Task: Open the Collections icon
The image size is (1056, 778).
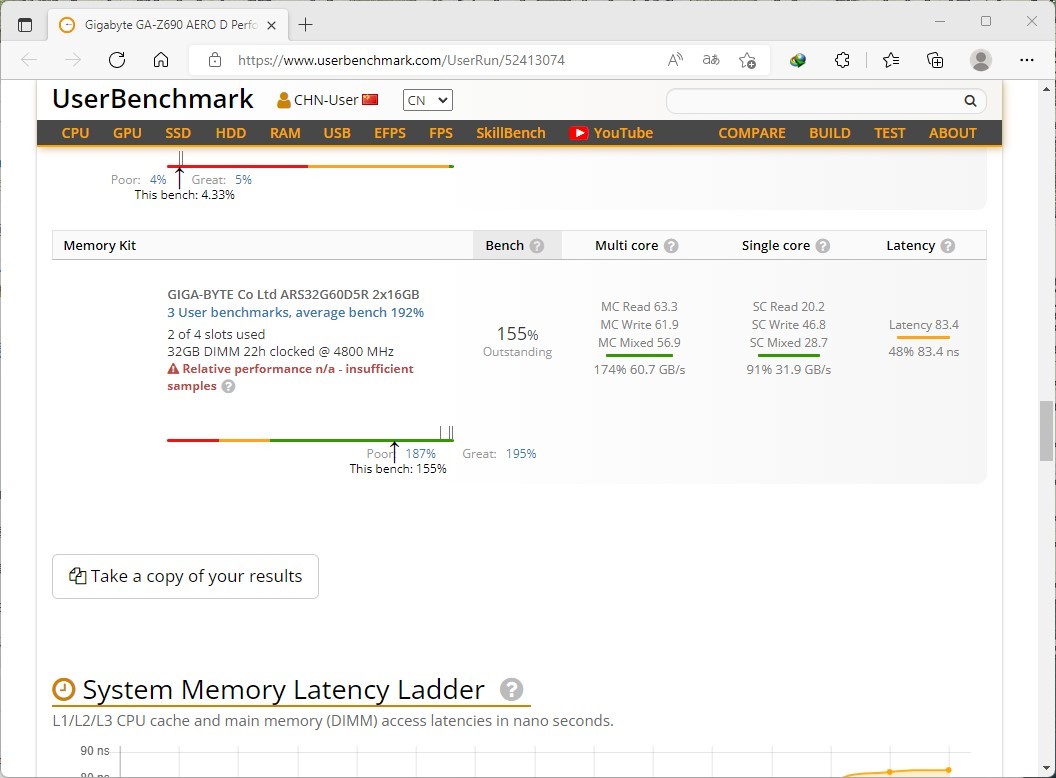Action: click(x=935, y=60)
